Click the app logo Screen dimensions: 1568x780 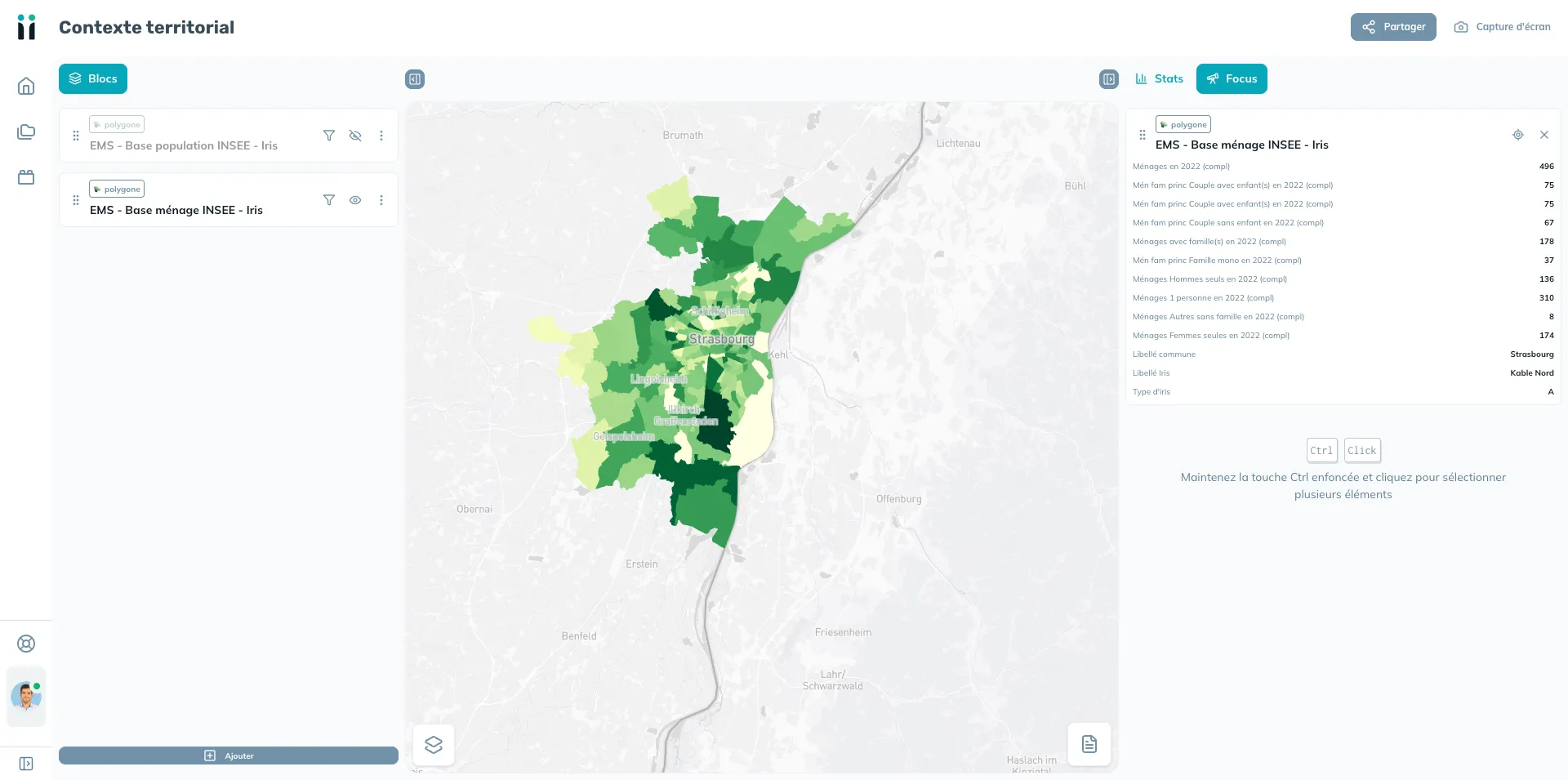[26, 27]
